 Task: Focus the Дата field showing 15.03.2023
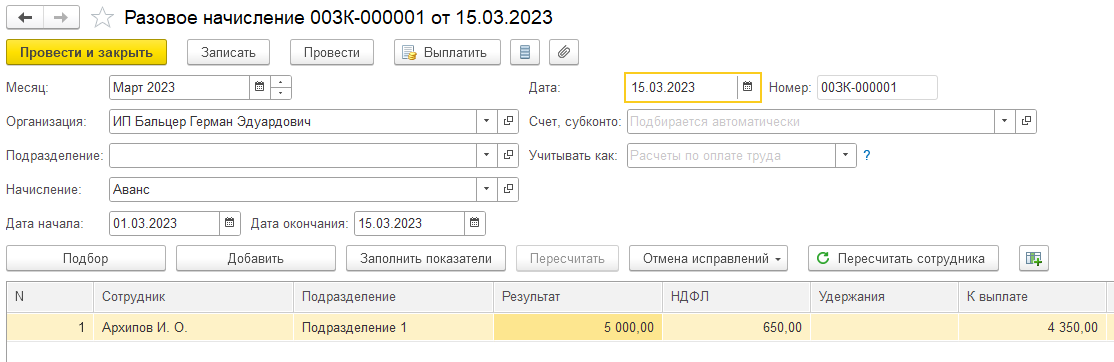pos(682,87)
